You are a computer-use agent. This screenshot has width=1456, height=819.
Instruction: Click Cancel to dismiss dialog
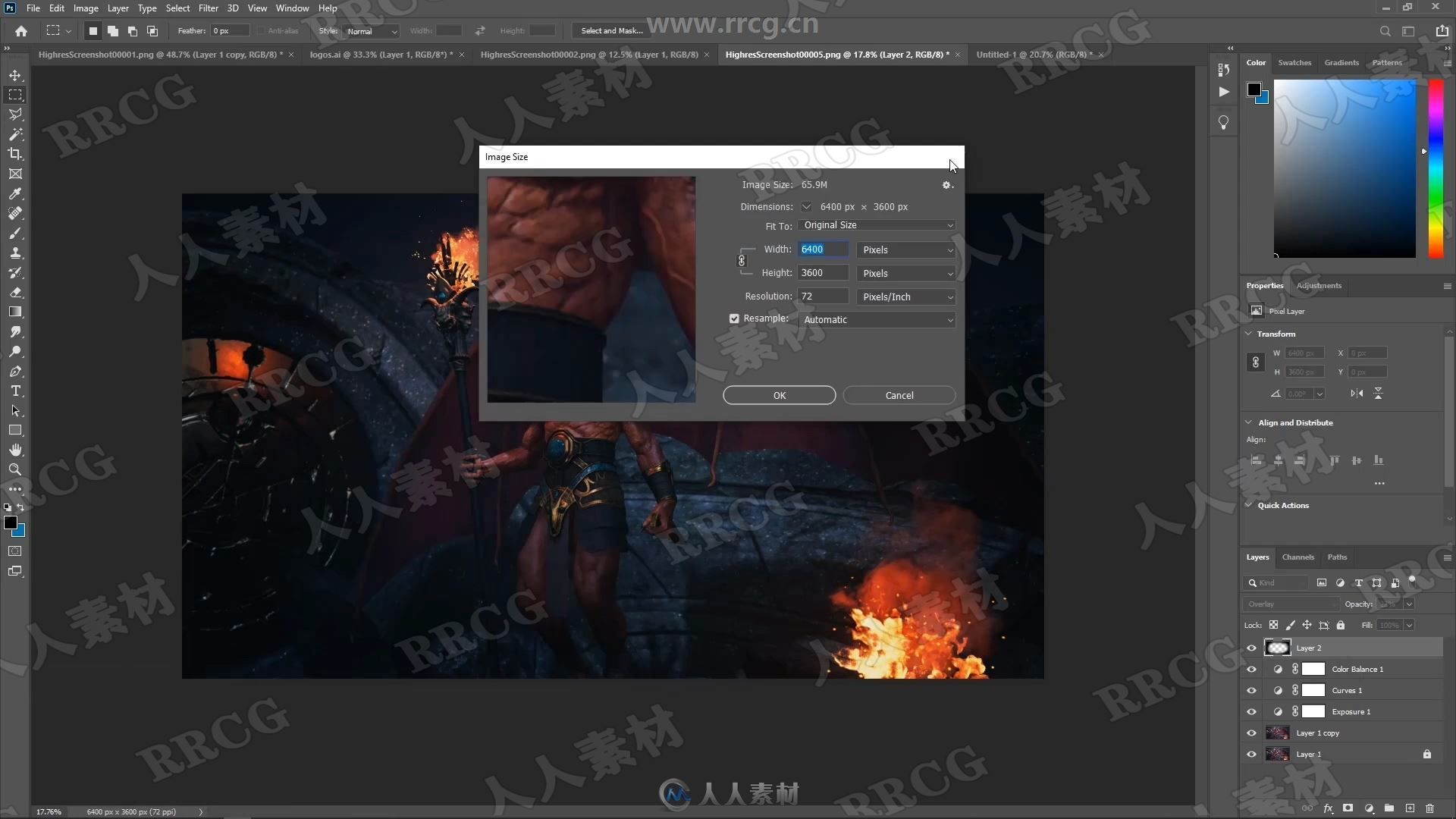(x=899, y=395)
